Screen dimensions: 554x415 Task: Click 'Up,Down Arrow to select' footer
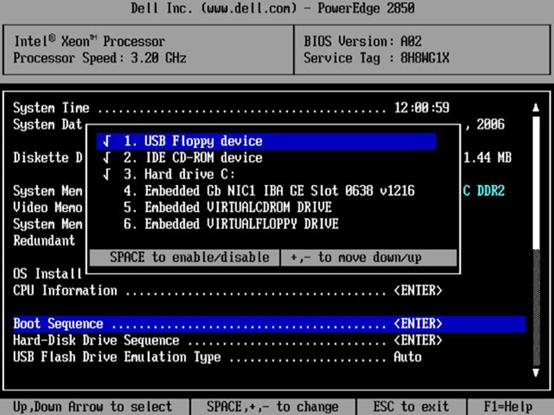point(93,407)
